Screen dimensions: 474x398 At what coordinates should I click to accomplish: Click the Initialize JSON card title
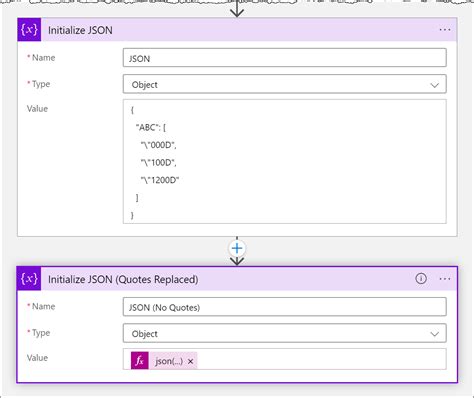click(x=80, y=30)
